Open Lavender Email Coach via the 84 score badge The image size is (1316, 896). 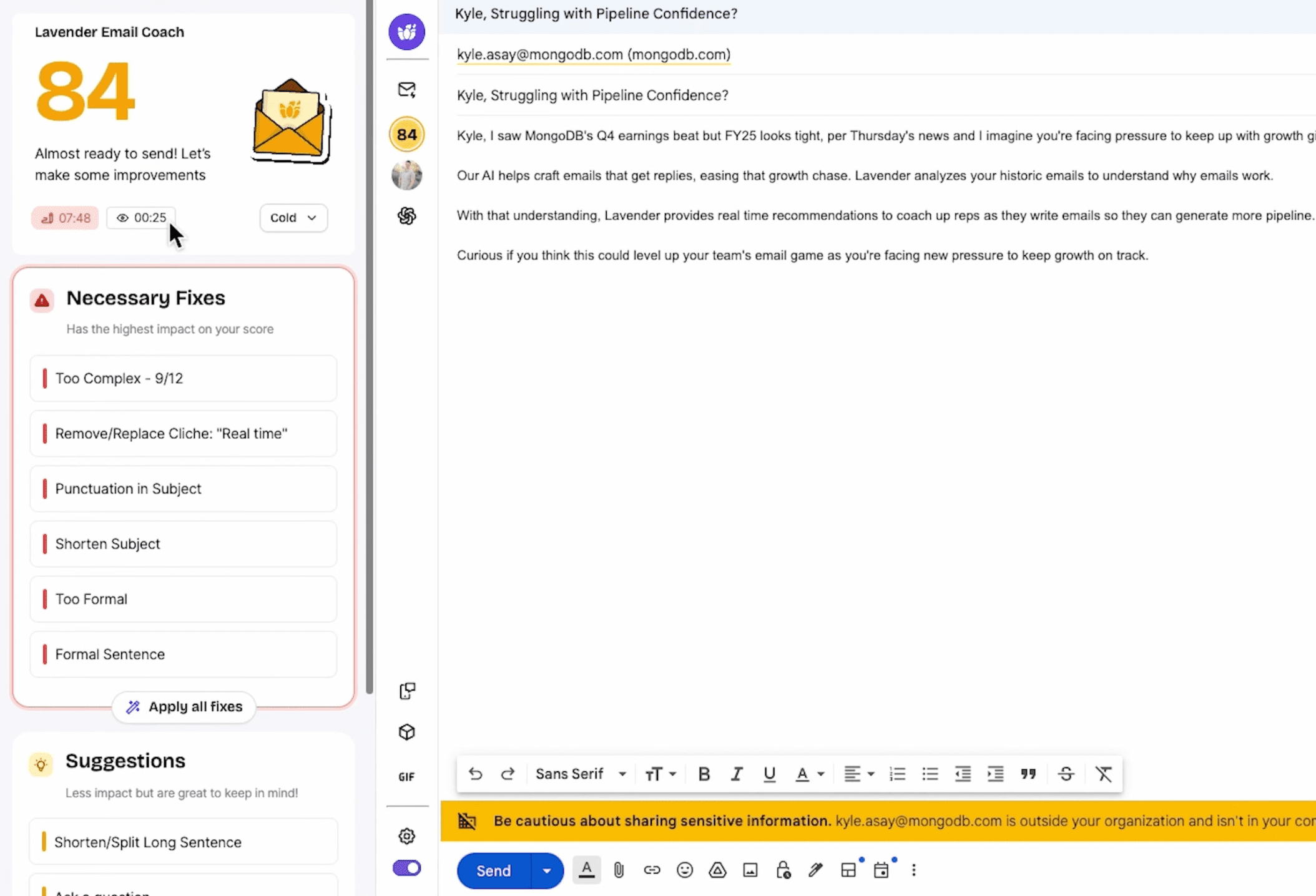coord(406,134)
